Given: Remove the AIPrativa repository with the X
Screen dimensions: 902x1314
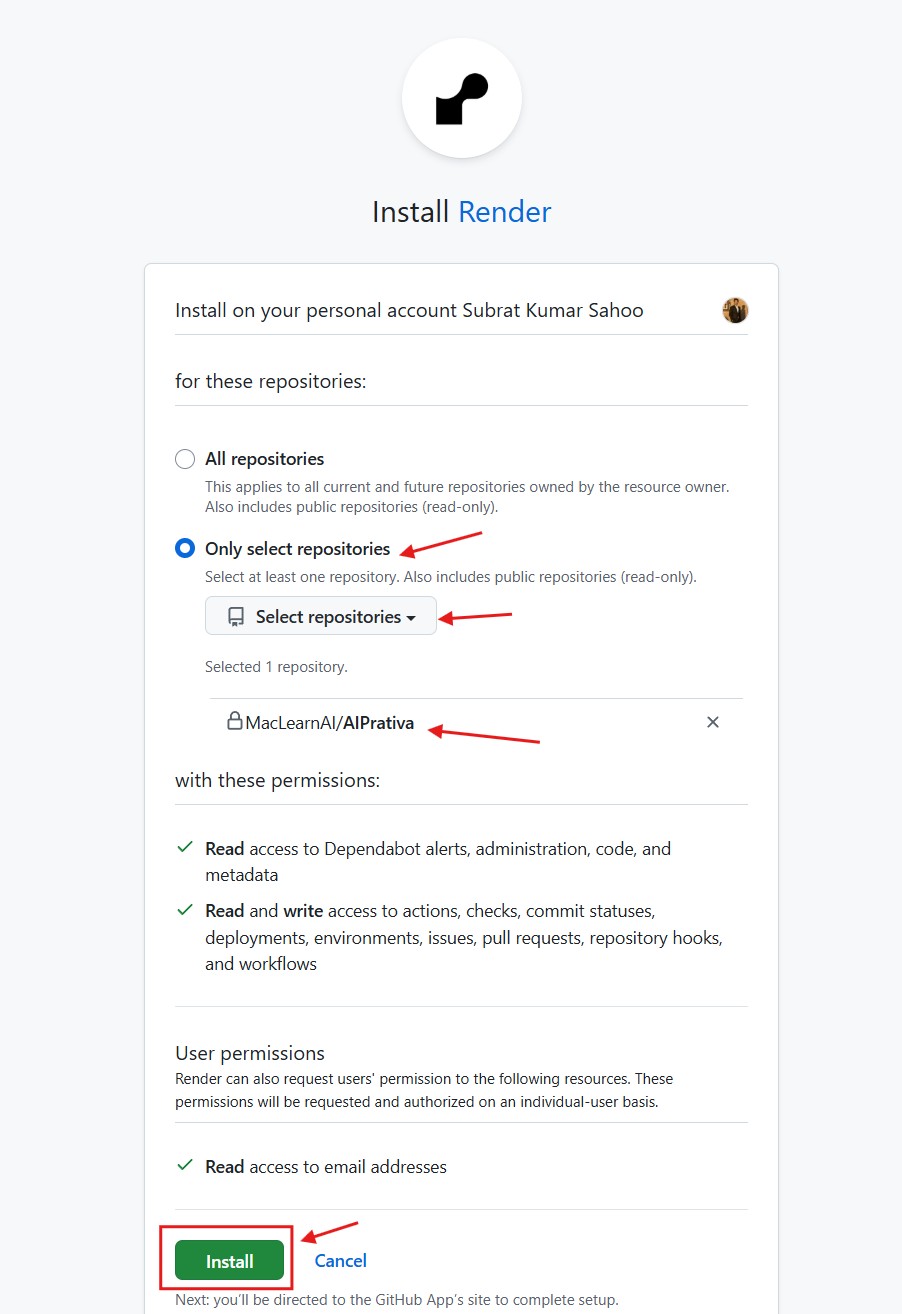Looking at the screenshot, I should 713,722.
